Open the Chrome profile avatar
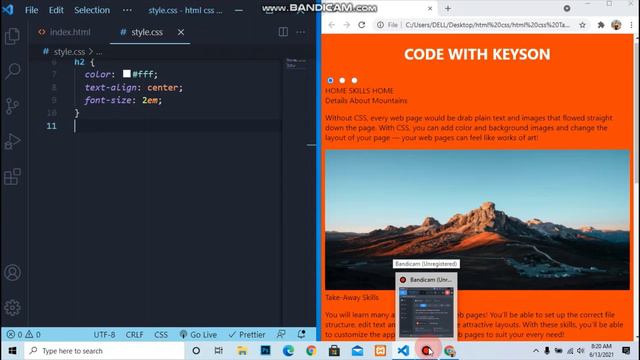Screen dimensions: 640x360 (x=616, y=25)
